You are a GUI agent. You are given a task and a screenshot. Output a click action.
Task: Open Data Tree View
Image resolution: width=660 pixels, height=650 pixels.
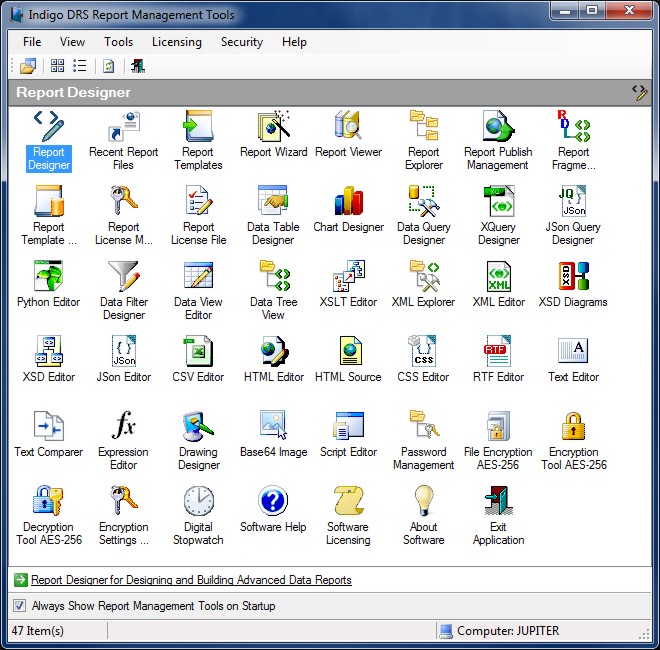click(273, 291)
